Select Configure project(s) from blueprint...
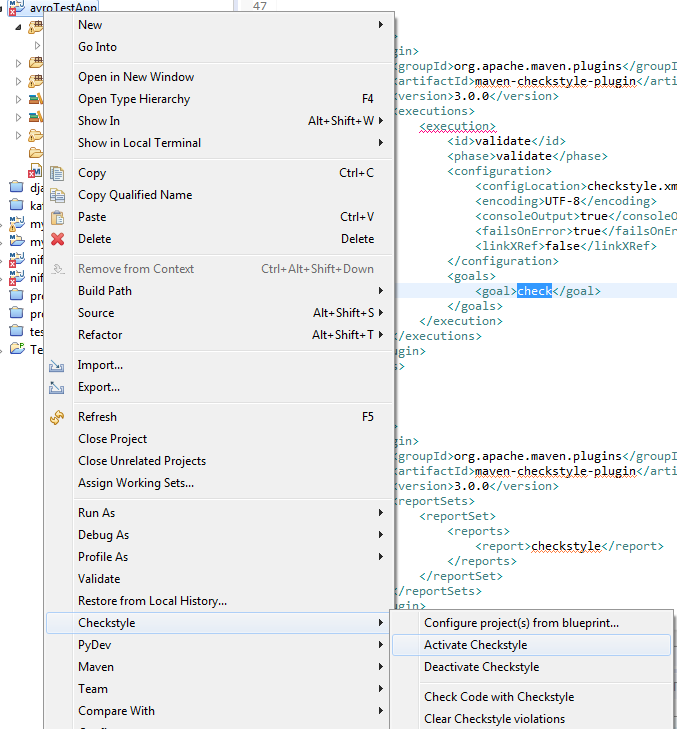677x729 pixels. pos(531,623)
